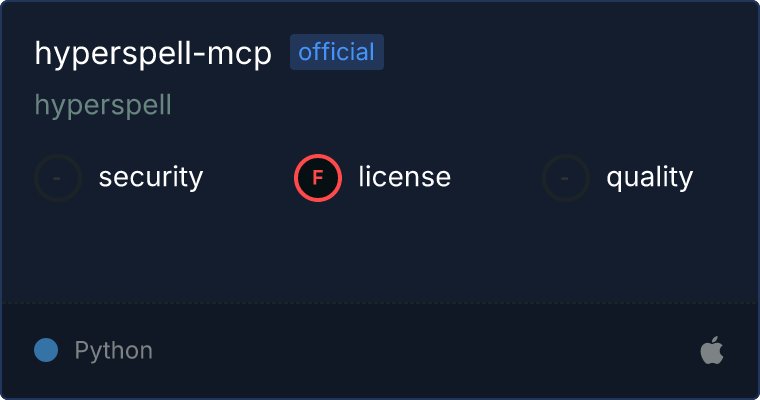The height and width of the screenshot is (400, 760).
Task: Select the quality rating label
Action: [649, 178]
